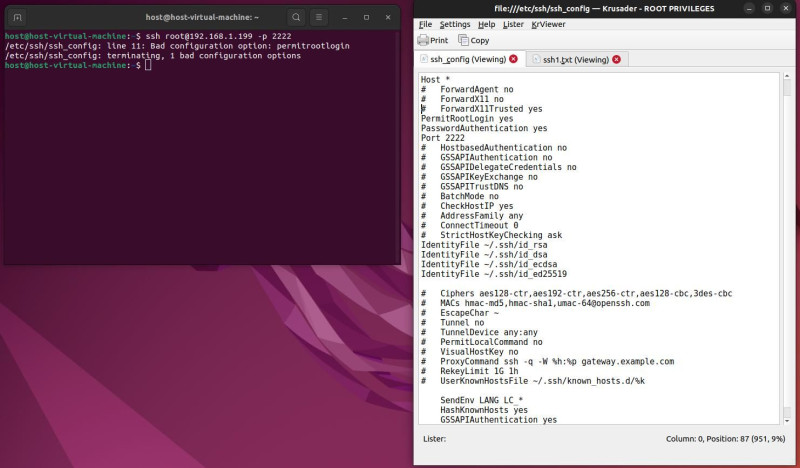
Task: Click the 'PermitRootLogin yes' line
Action: coord(467,118)
